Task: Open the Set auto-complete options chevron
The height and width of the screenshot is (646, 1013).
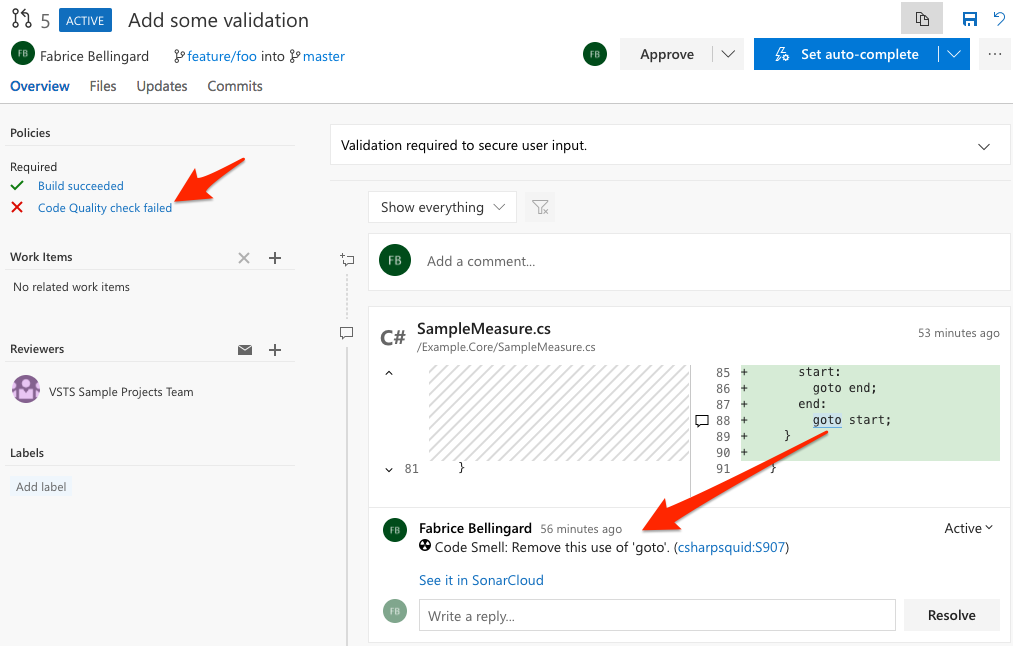Action: [953, 54]
